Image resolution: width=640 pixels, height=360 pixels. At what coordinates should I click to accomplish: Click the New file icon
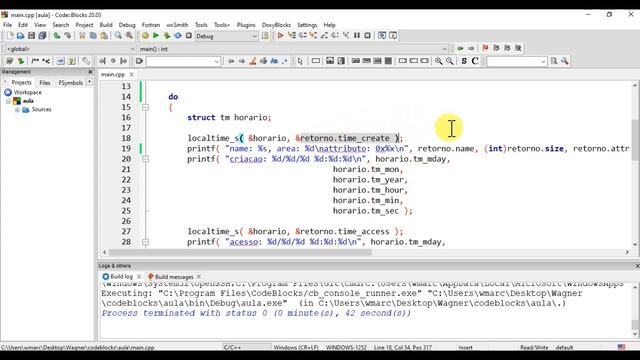pos(10,36)
